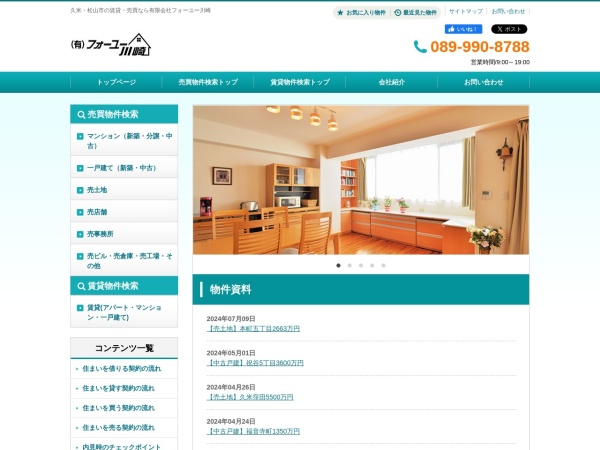Select third slideshow dot indicator

[361, 266]
